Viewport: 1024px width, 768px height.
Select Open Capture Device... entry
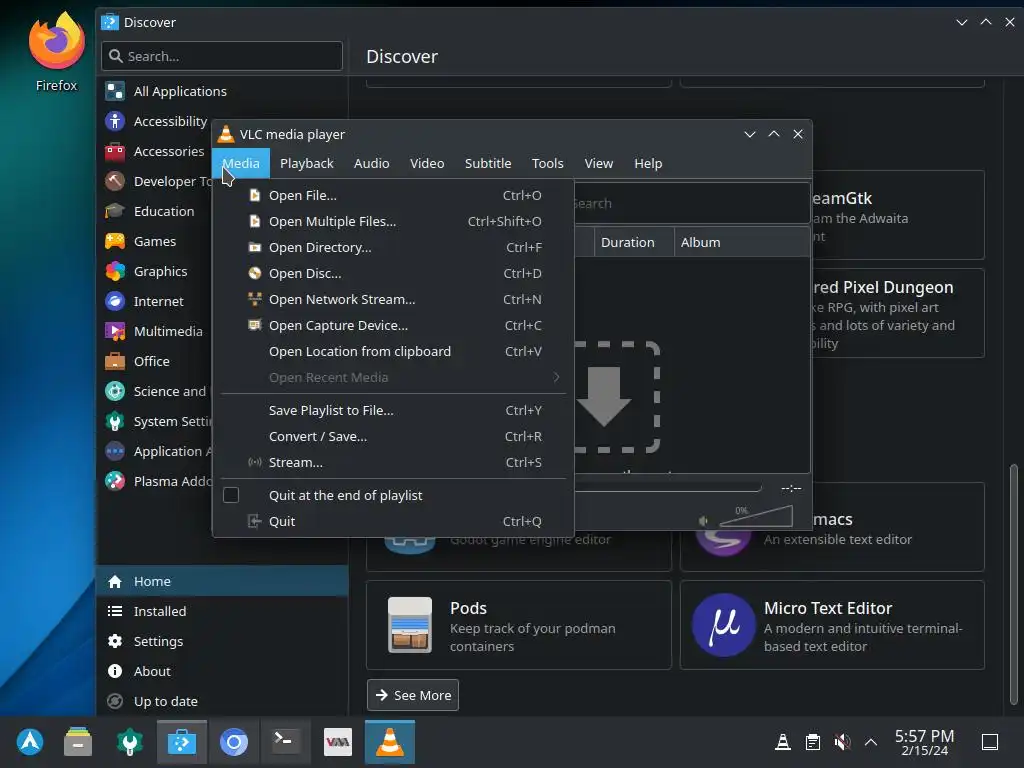[394, 325]
